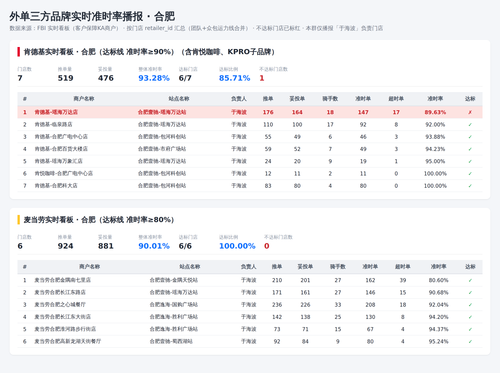This screenshot has height=373, width=500.
Task: Click the red 176 push-order cell
Action: coord(268,112)
